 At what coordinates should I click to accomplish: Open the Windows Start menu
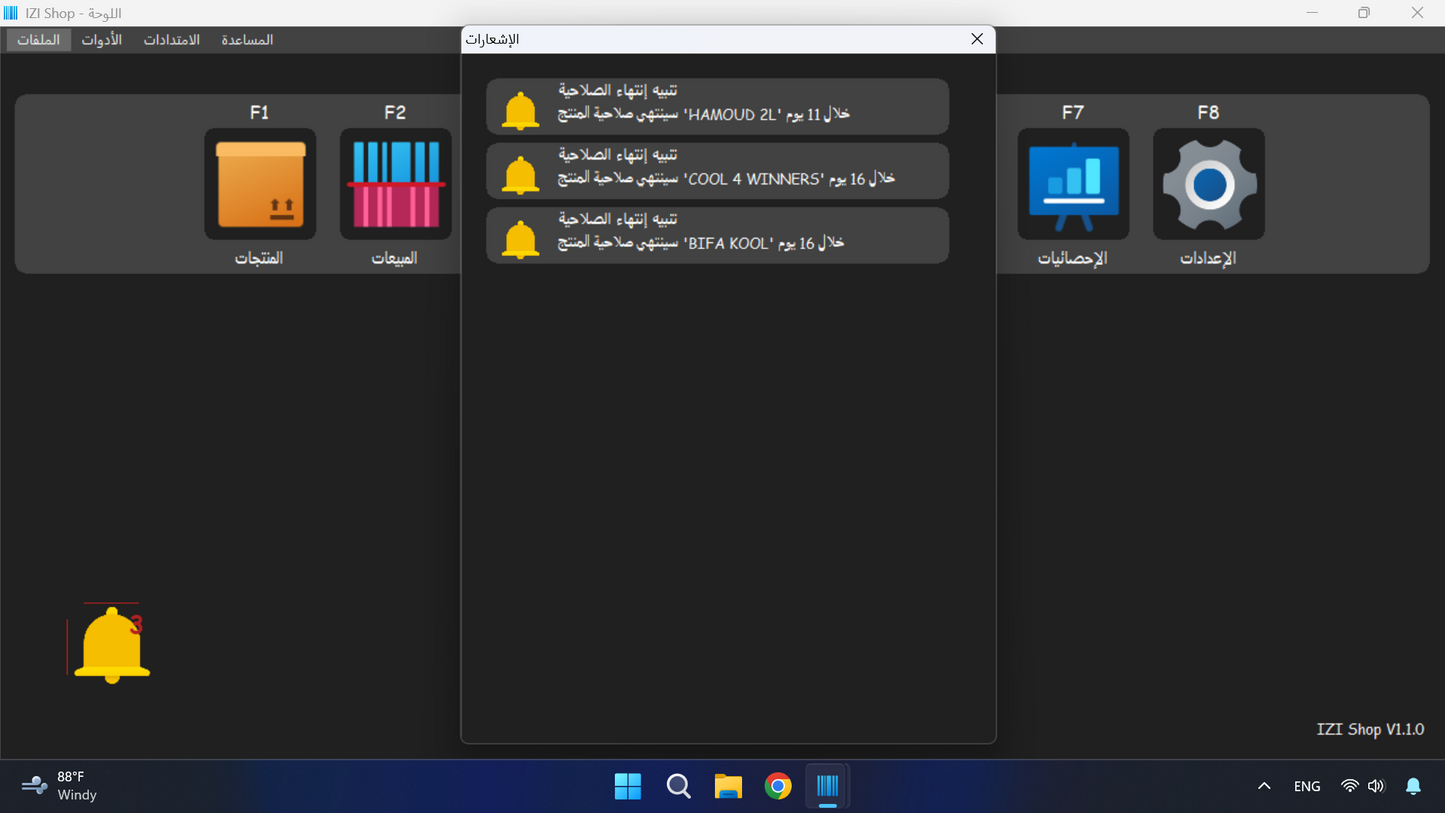(628, 786)
